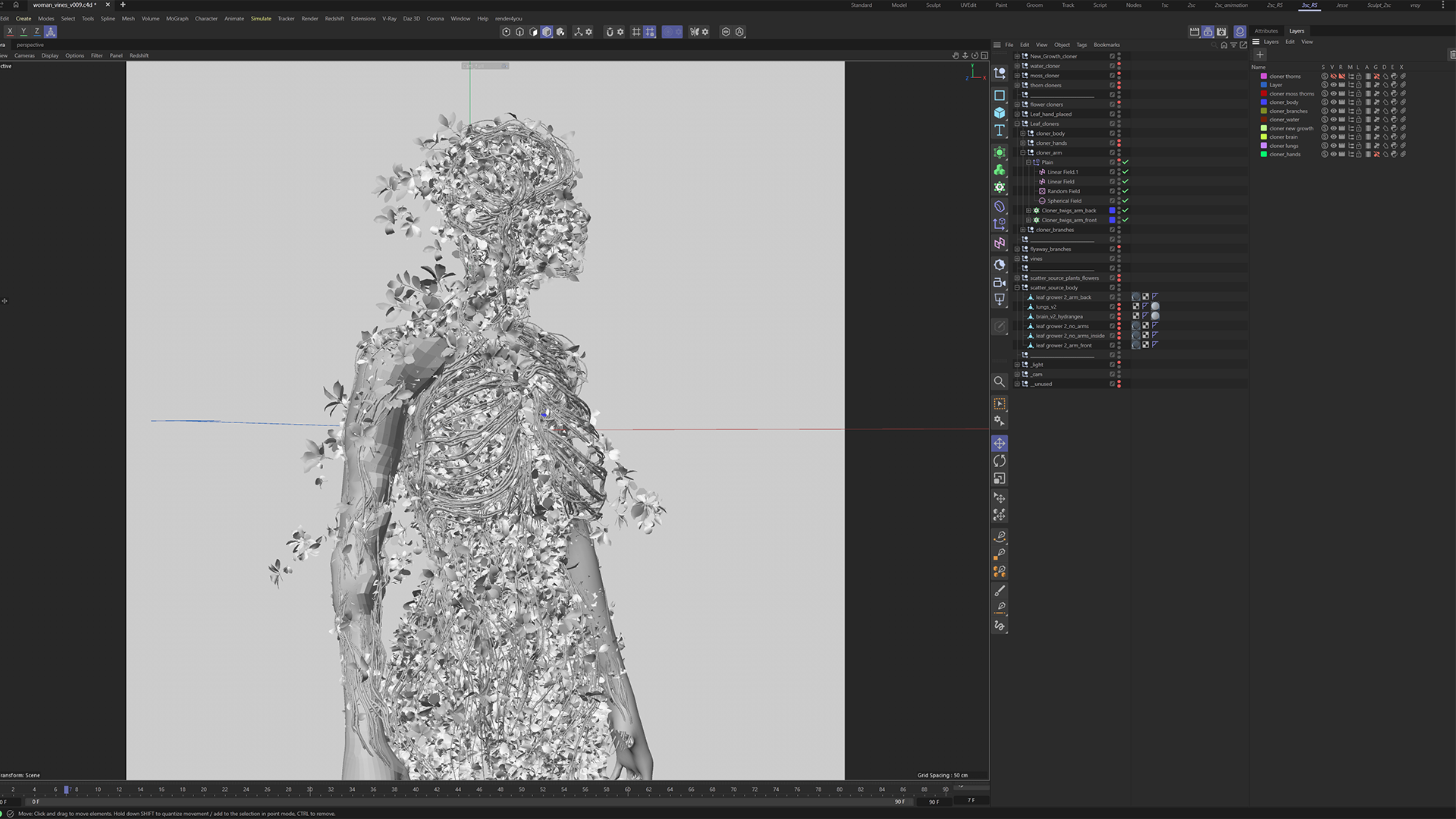The image size is (1456, 819).
Task: Toggle visibility eye for cloner thorns layer
Action: point(1333,77)
